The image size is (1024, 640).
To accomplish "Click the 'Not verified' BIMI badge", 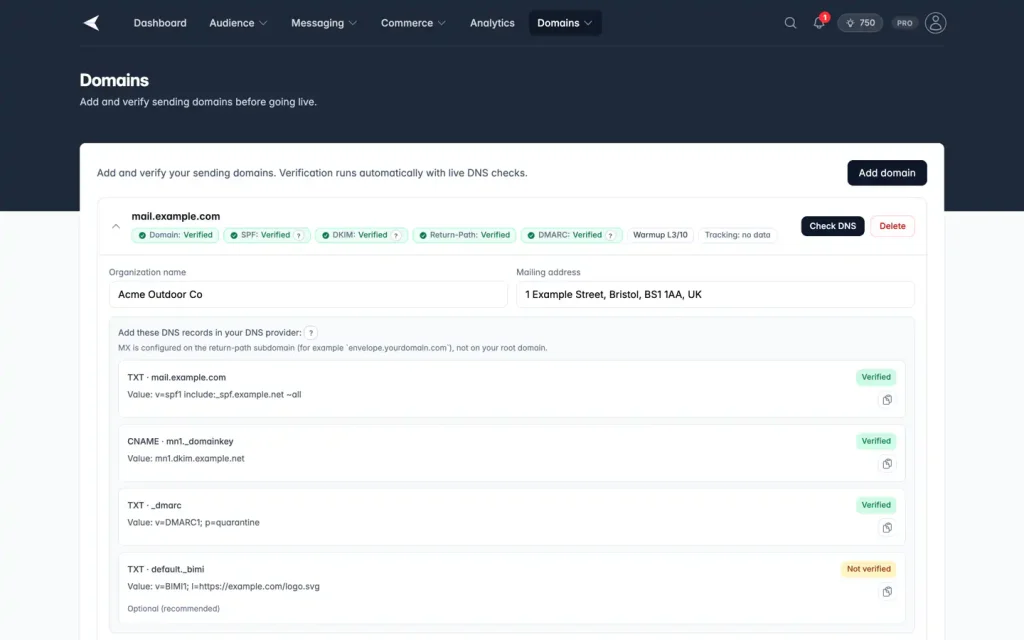I will pos(869,569).
